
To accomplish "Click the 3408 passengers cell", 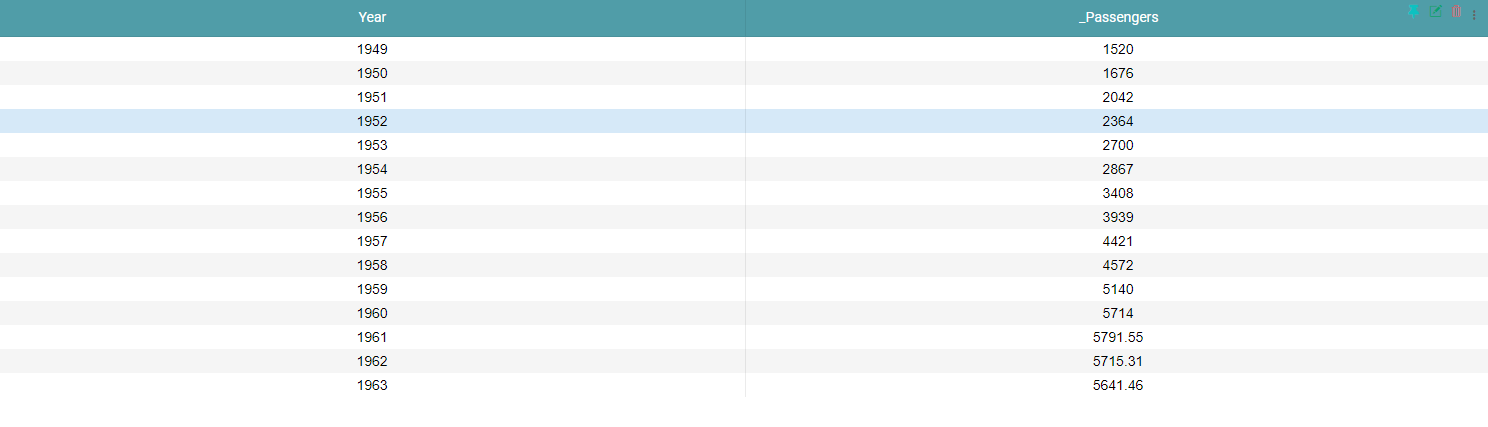I will tap(1118, 193).
